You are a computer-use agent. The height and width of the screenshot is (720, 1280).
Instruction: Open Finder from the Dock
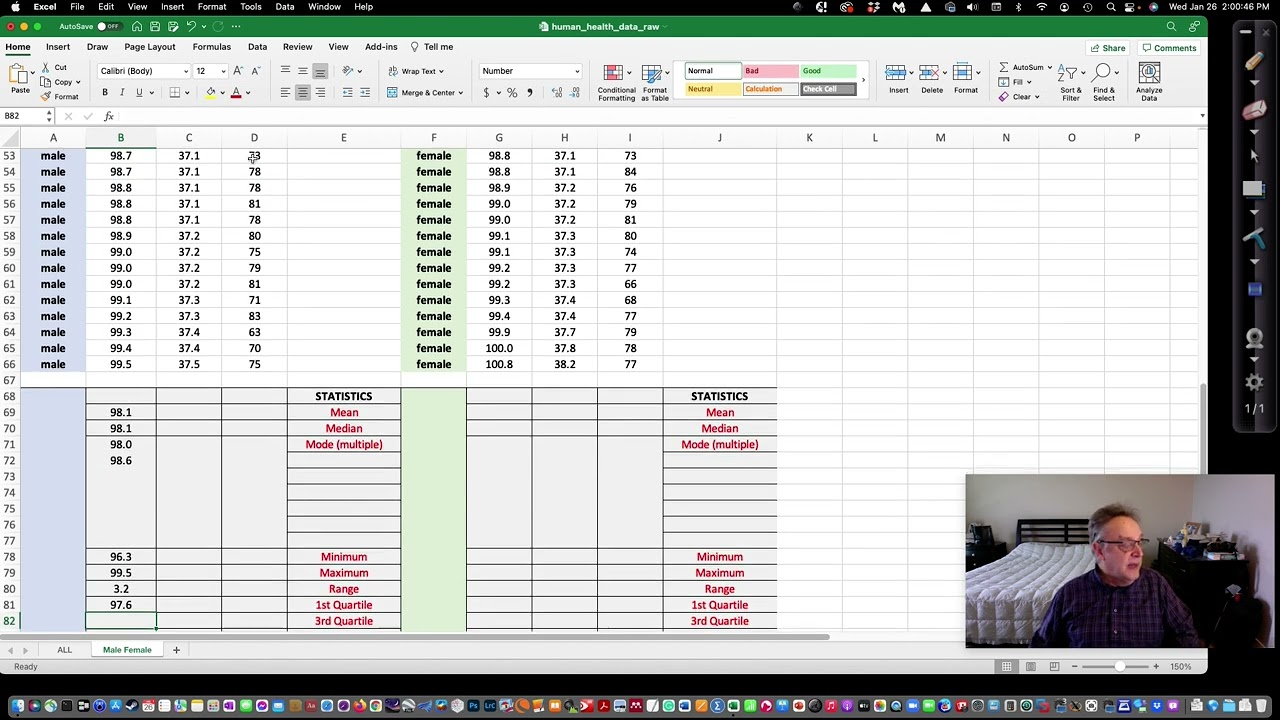[18, 706]
